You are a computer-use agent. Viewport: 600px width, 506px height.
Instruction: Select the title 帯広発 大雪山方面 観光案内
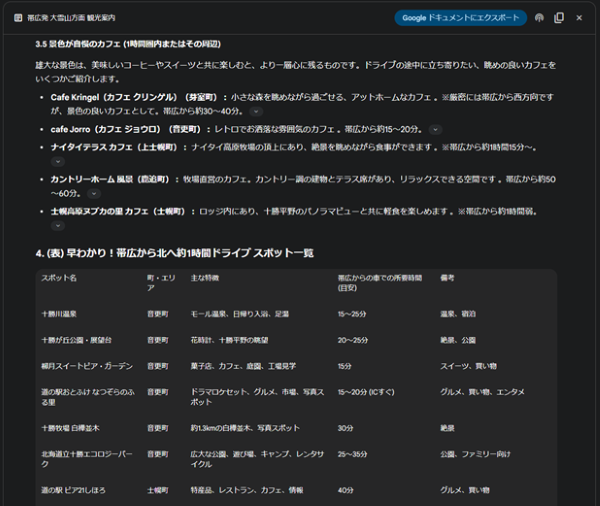pos(71,18)
